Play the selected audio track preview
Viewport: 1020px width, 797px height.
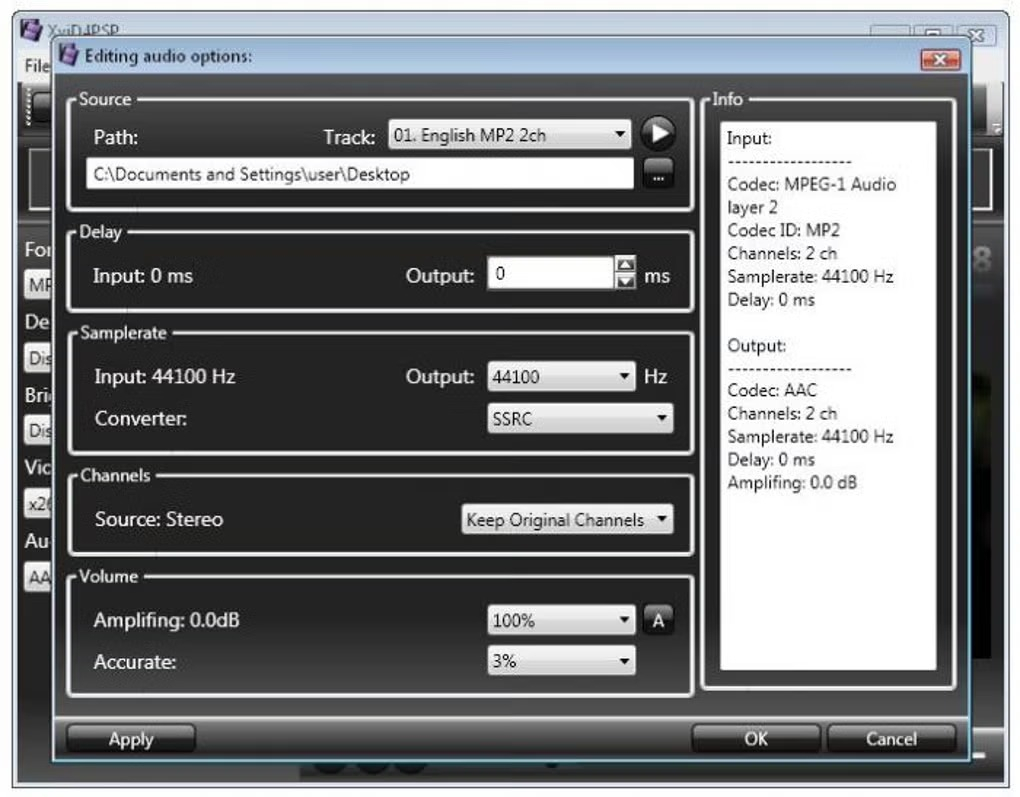tap(658, 133)
